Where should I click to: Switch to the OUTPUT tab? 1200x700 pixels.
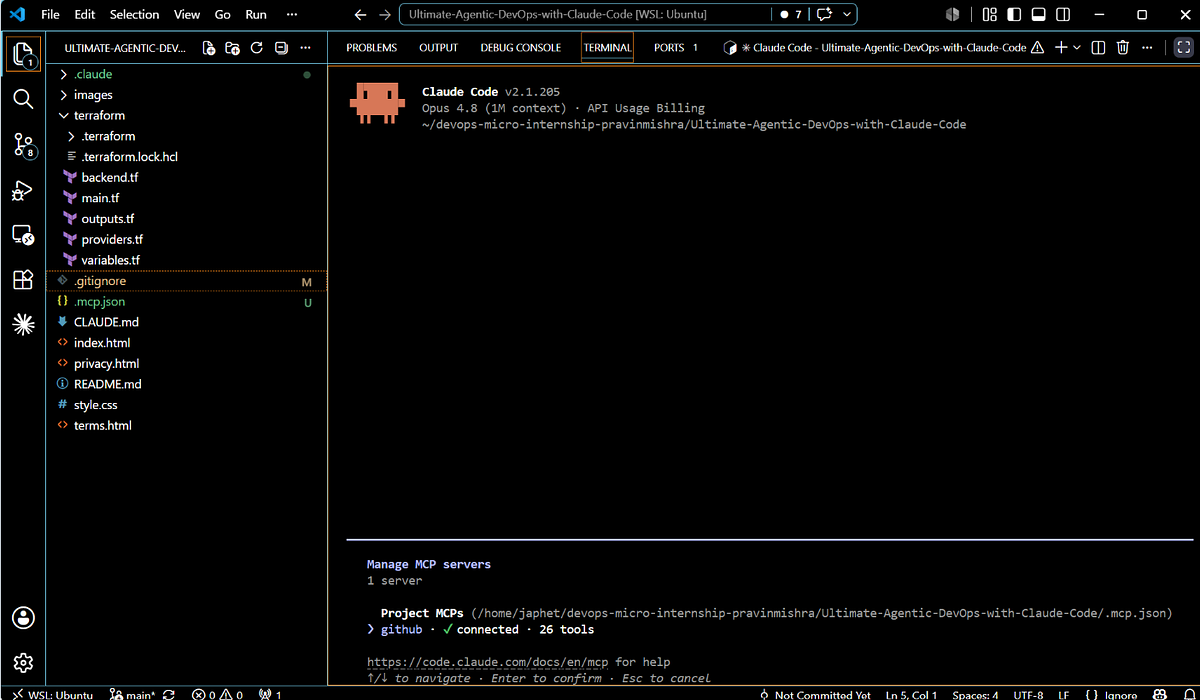[x=438, y=48]
